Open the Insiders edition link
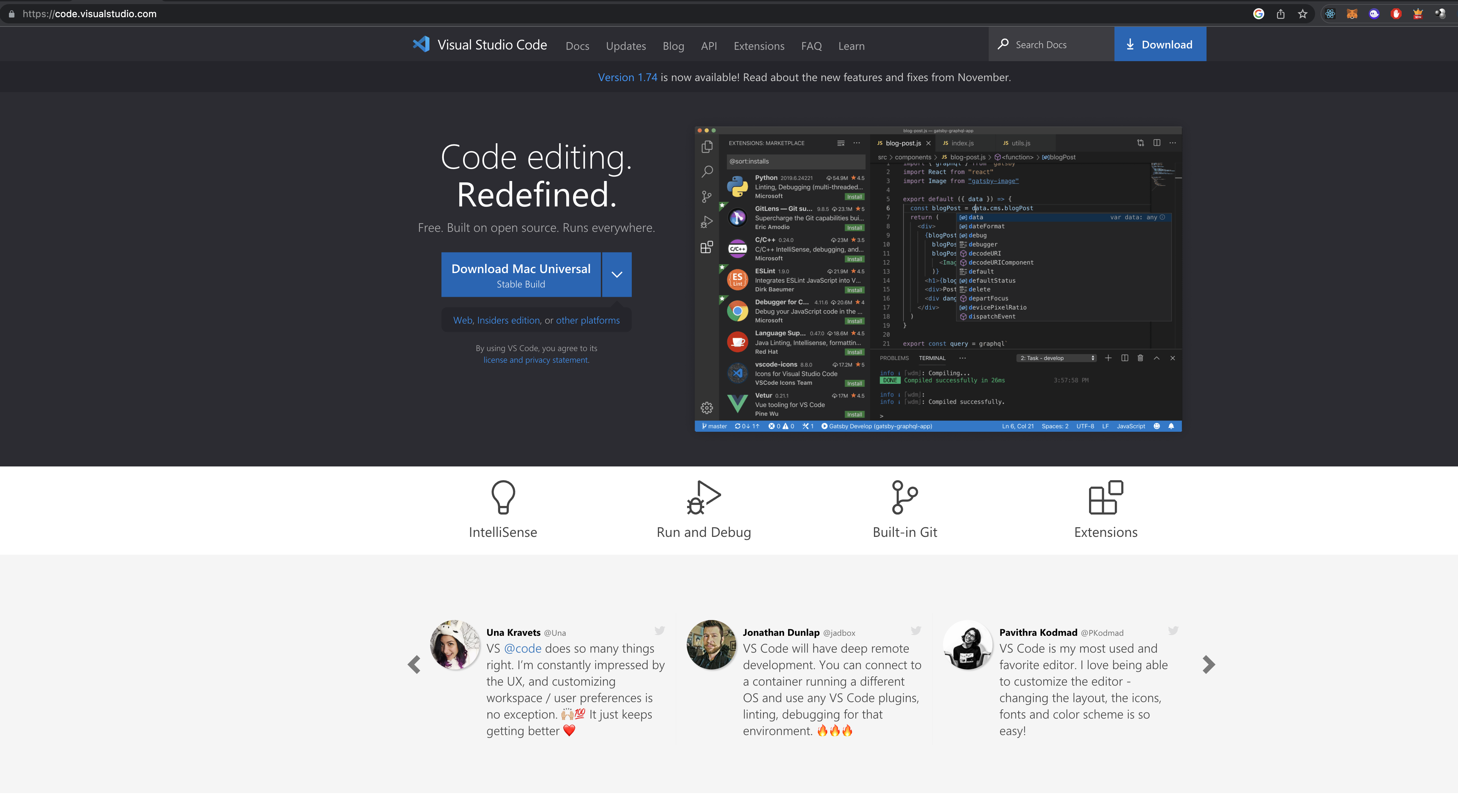The height and width of the screenshot is (812, 1458). coord(508,320)
